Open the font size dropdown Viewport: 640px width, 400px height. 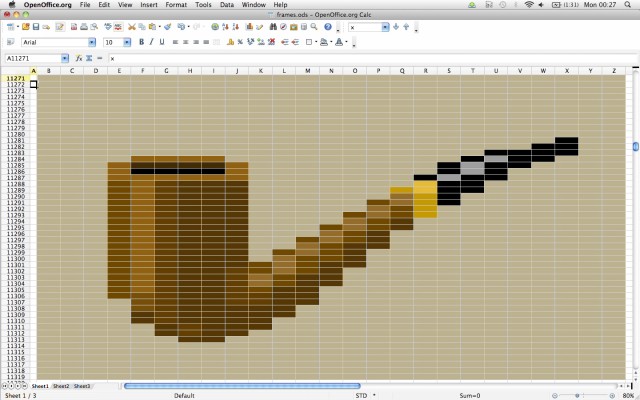pos(127,43)
